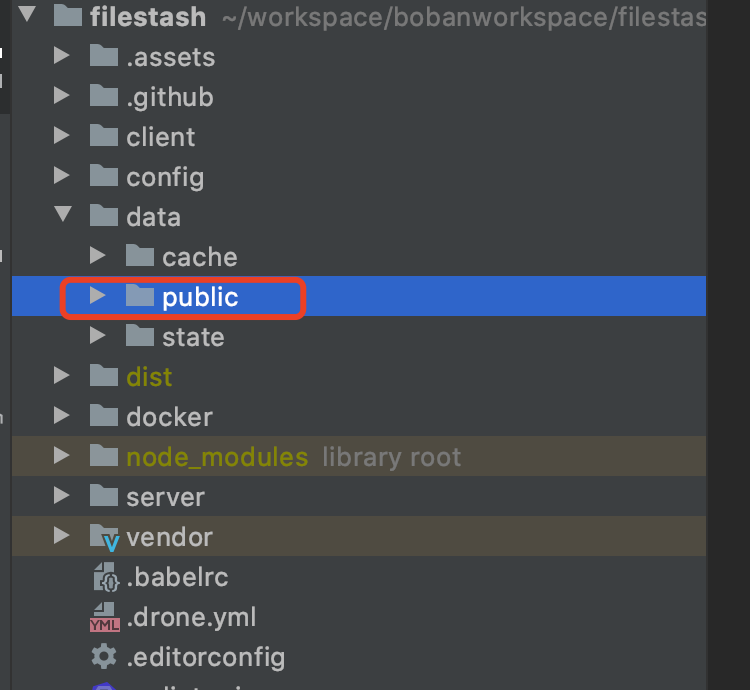Expand the client folder
This screenshot has height=690, width=750.
63,137
